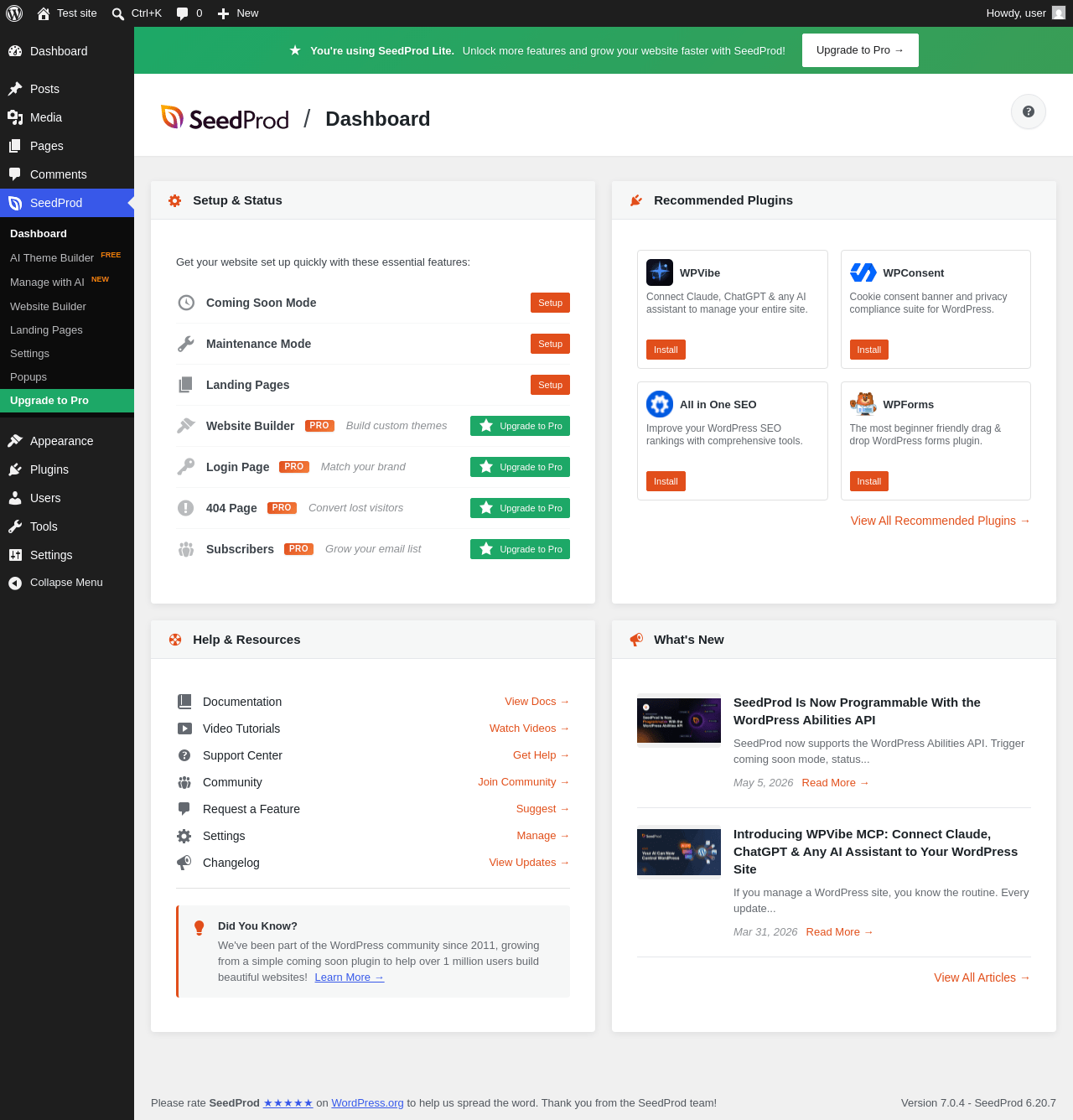Viewport: 1073px width, 1120px height.
Task: Click the Suggest link for Request a Feature
Action: pyautogui.click(x=543, y=809)
